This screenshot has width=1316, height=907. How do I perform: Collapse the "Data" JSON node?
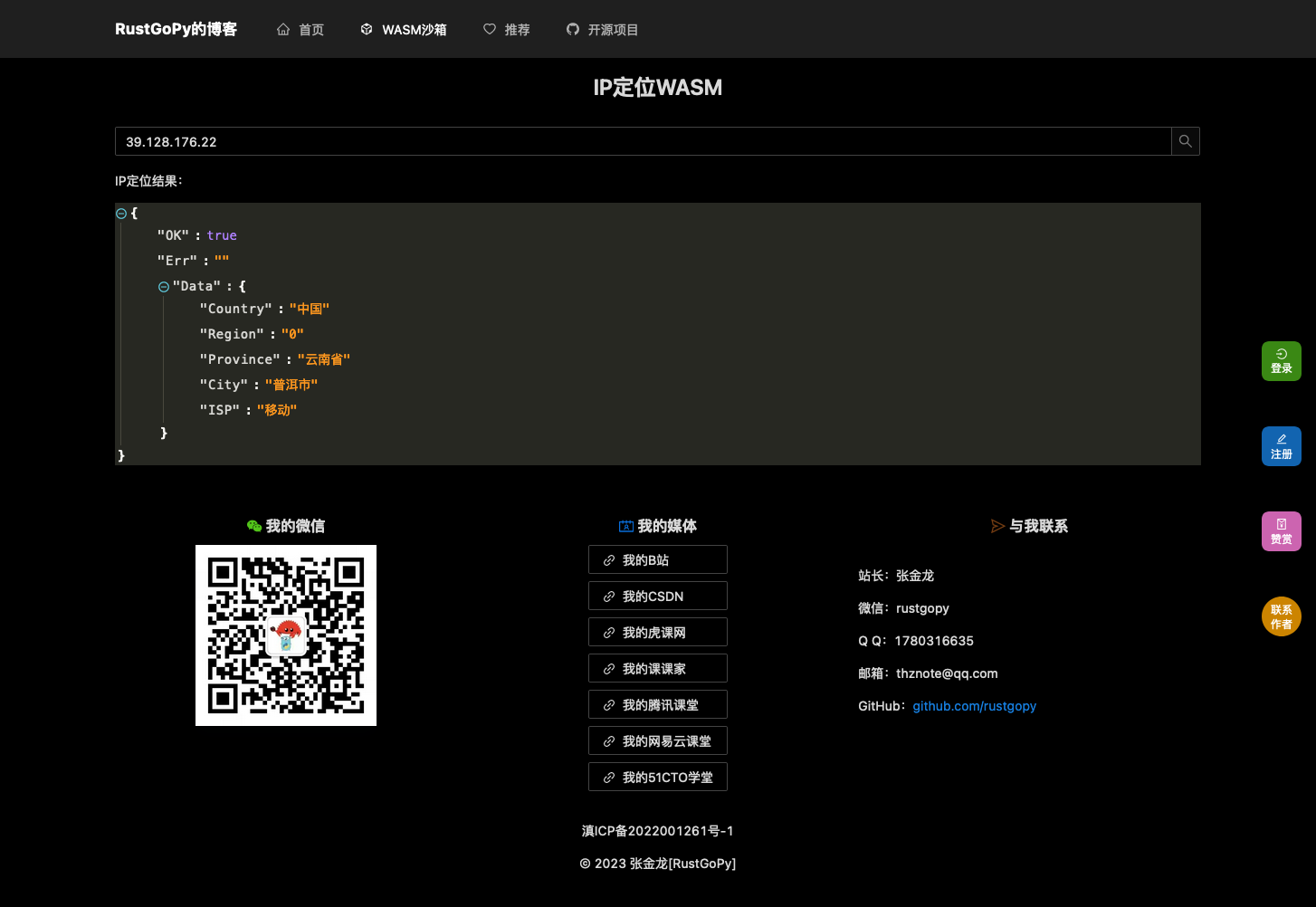[x=164, y=287]
